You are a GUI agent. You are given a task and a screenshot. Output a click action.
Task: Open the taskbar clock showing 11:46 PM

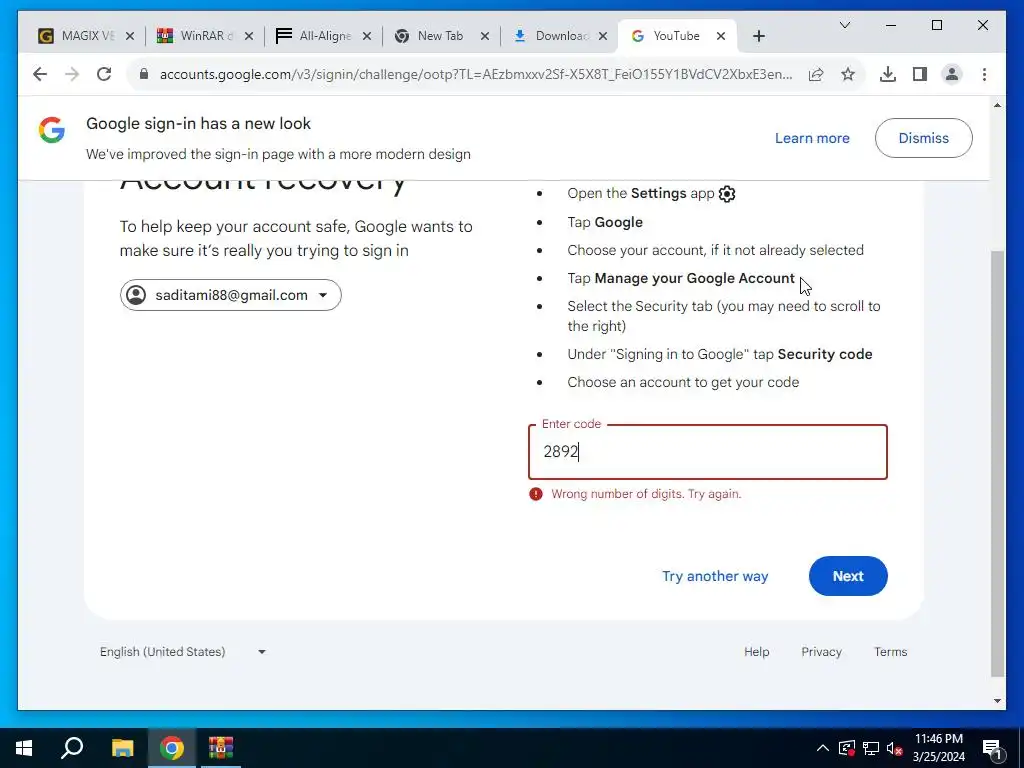(938, 748)
